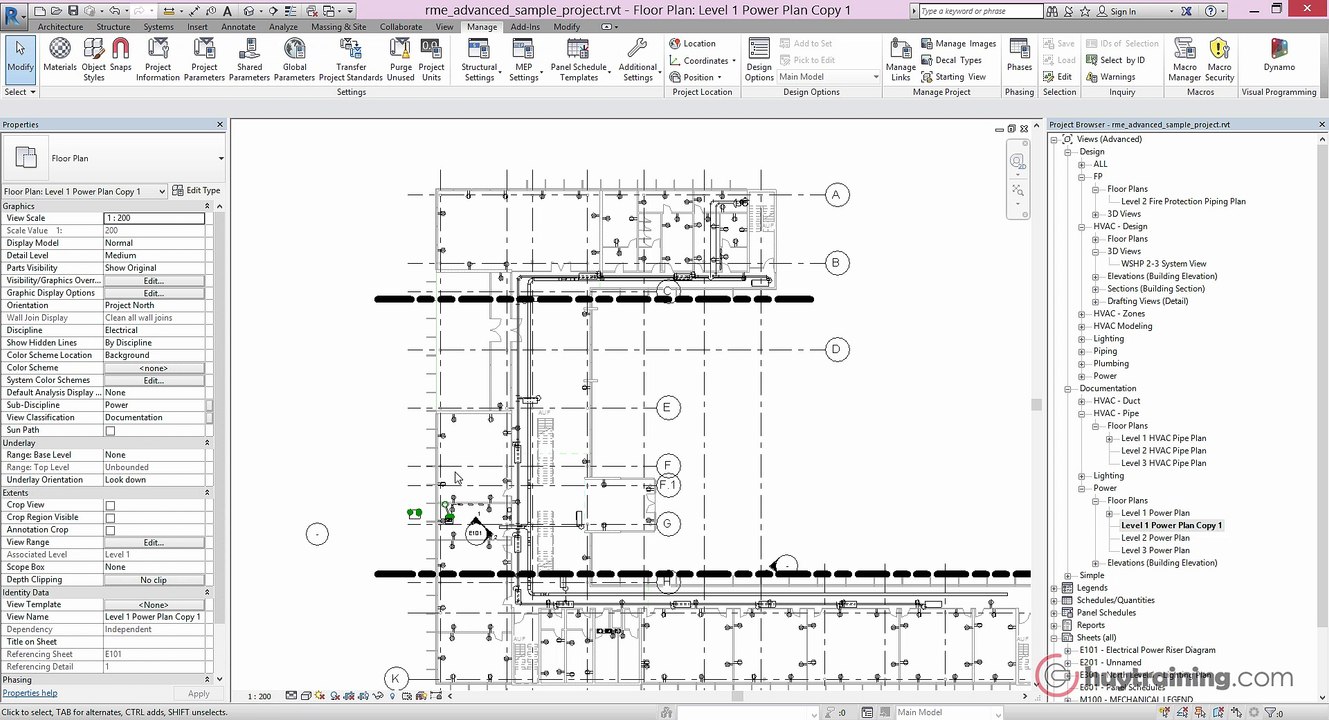This screenshot has width=1329, height=720.
Task: Expand the Legends tree node
Action: pyautogui.click(x=1054, y=588)
